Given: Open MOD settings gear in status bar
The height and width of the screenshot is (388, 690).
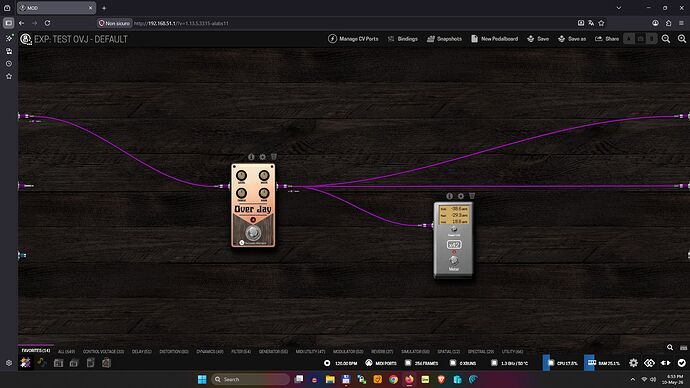Looking at the screenshot, I should (x=633, y=363).
